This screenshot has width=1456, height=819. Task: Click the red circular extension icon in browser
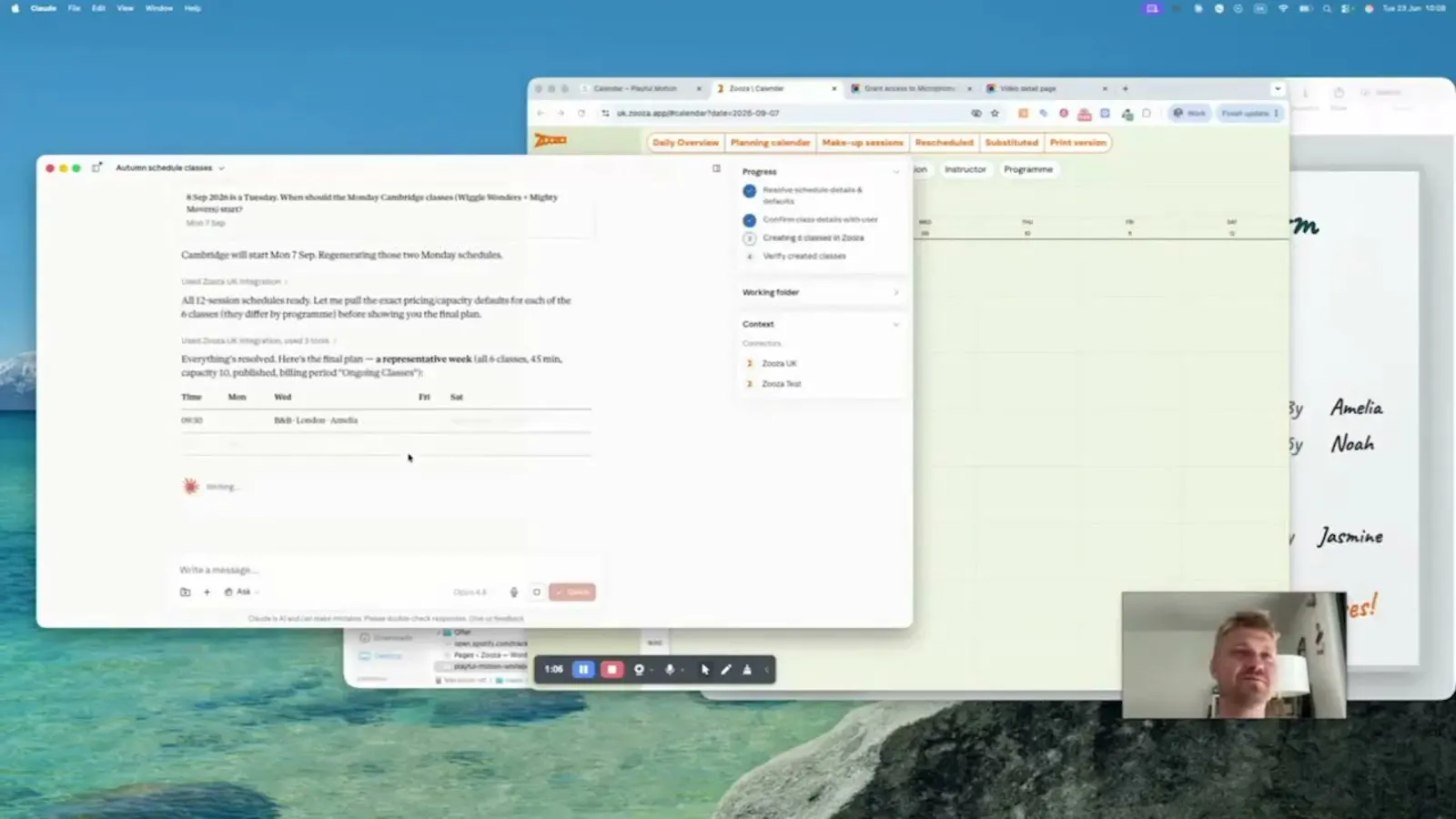click(x=1063, y=113)
